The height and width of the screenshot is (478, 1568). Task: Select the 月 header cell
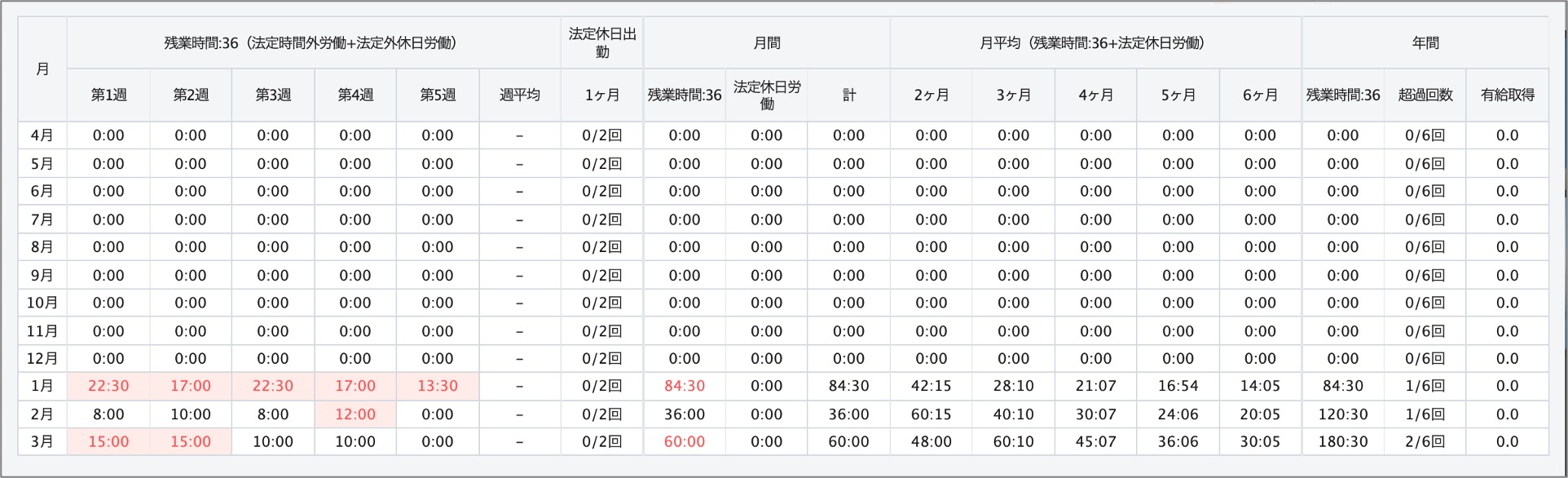pyautogui.click(x=42, y=69)
